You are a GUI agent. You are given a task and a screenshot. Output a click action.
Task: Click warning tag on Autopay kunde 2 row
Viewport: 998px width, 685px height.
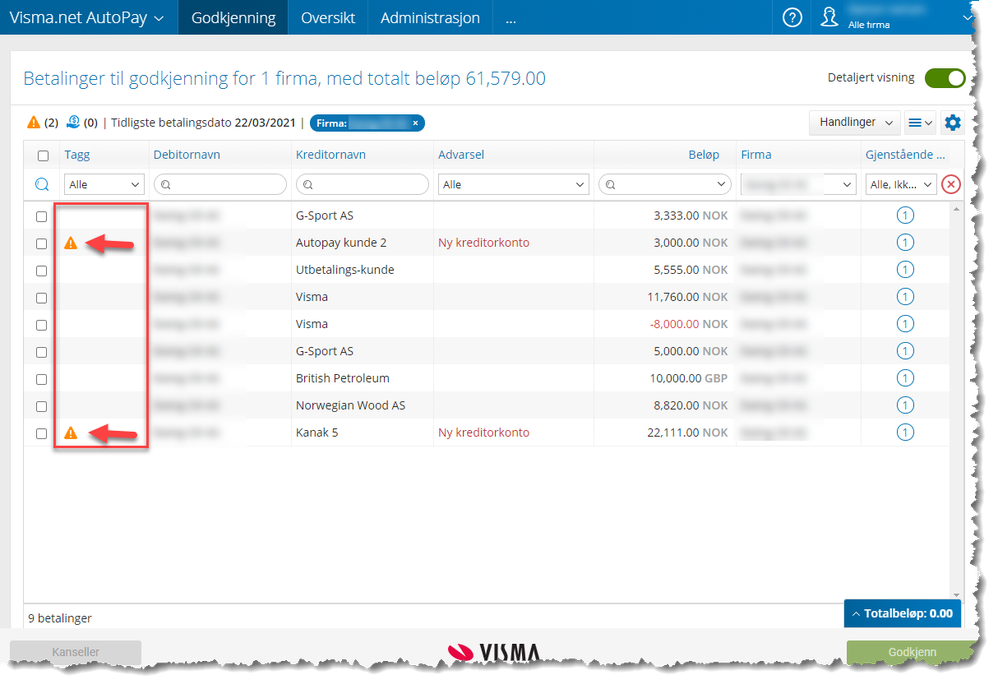71,243
